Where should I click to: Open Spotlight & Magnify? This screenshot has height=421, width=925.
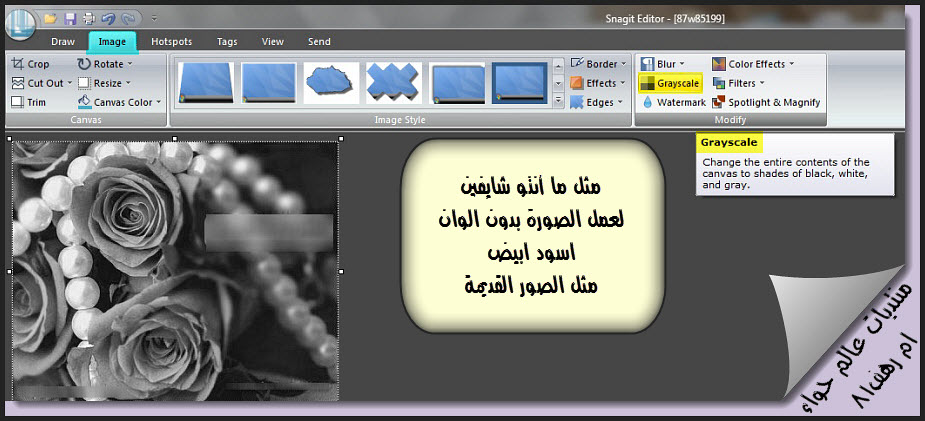(766, 102)
